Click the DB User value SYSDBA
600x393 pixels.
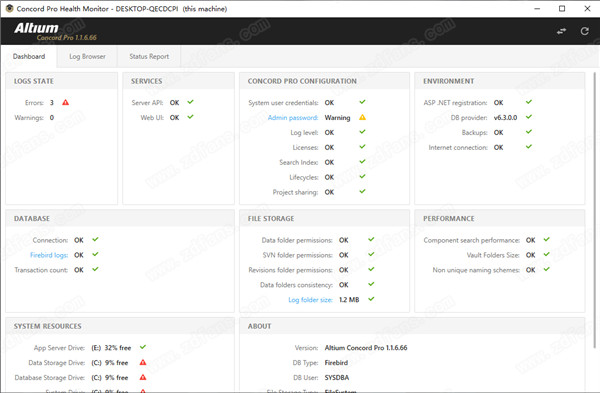point(337,378)
